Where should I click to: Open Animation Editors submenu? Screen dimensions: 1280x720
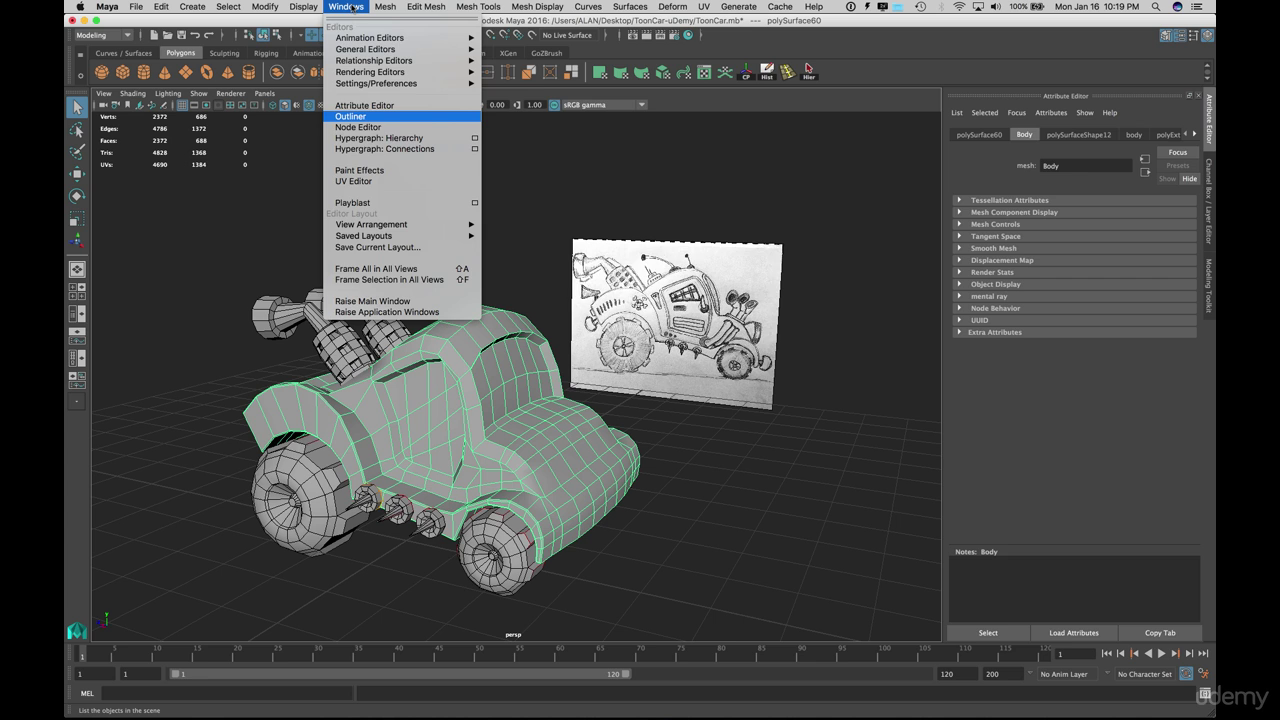[402, 38]
